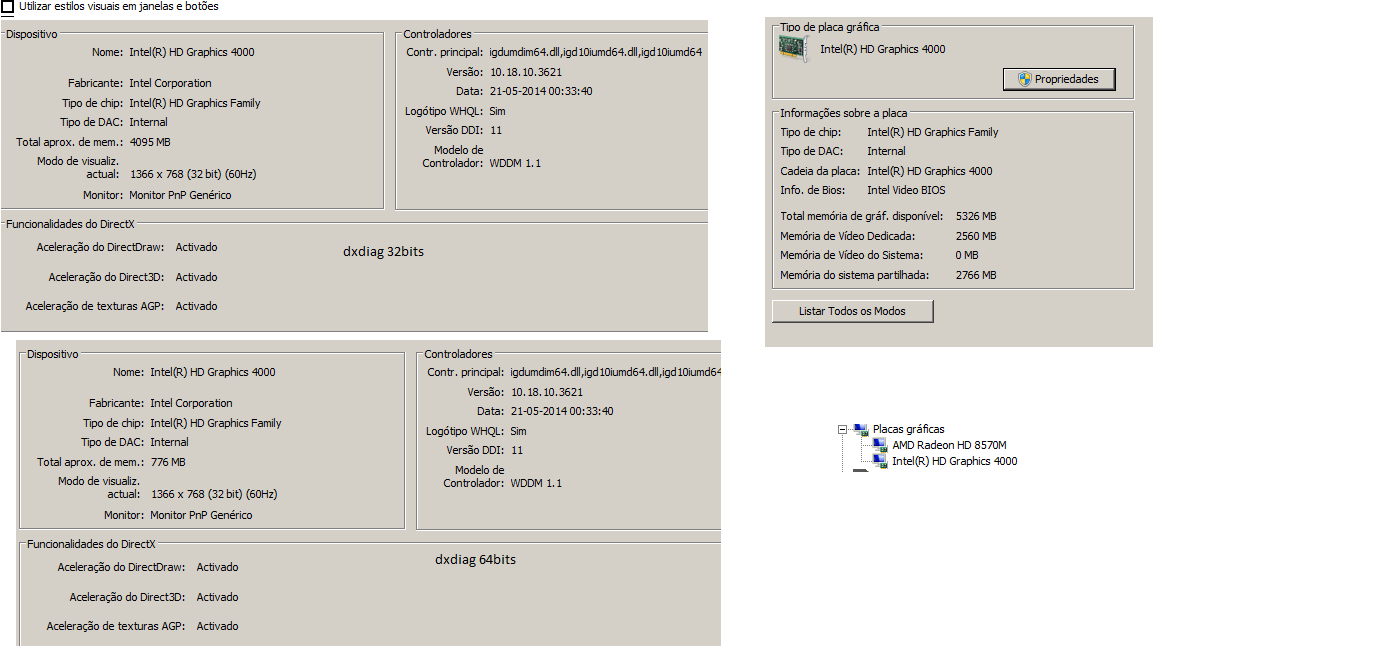Image resolution: width=1381 pixels, height=666 pixels.
Task: Select the AMD Radeon HD 8570M device icon
Action: (880, 445)
